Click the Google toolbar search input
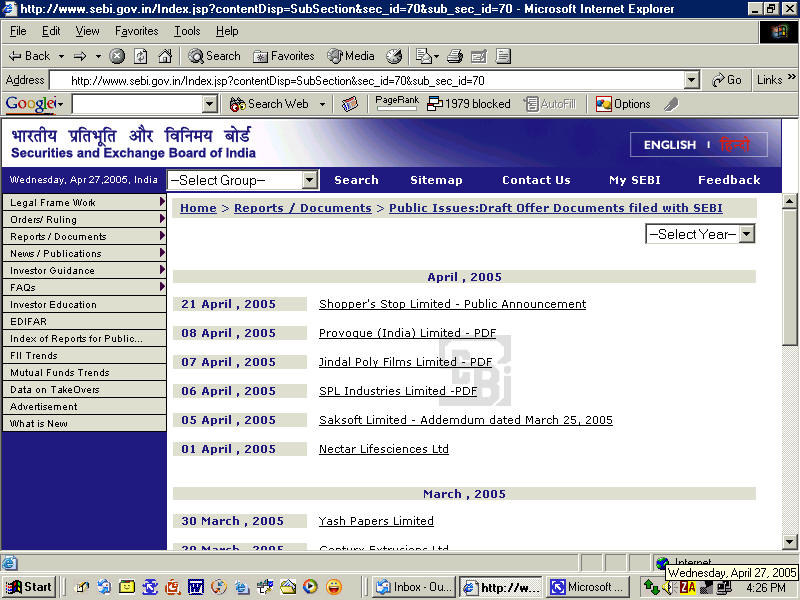 (x=138, y=104)
